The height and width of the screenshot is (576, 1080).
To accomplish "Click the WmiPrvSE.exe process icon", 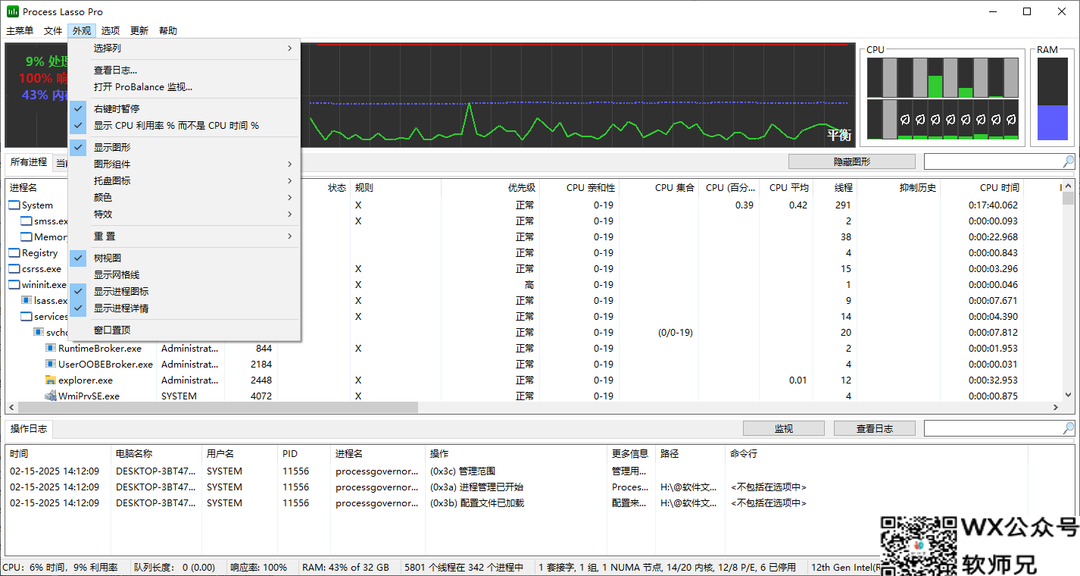I will tap(50, 395).
